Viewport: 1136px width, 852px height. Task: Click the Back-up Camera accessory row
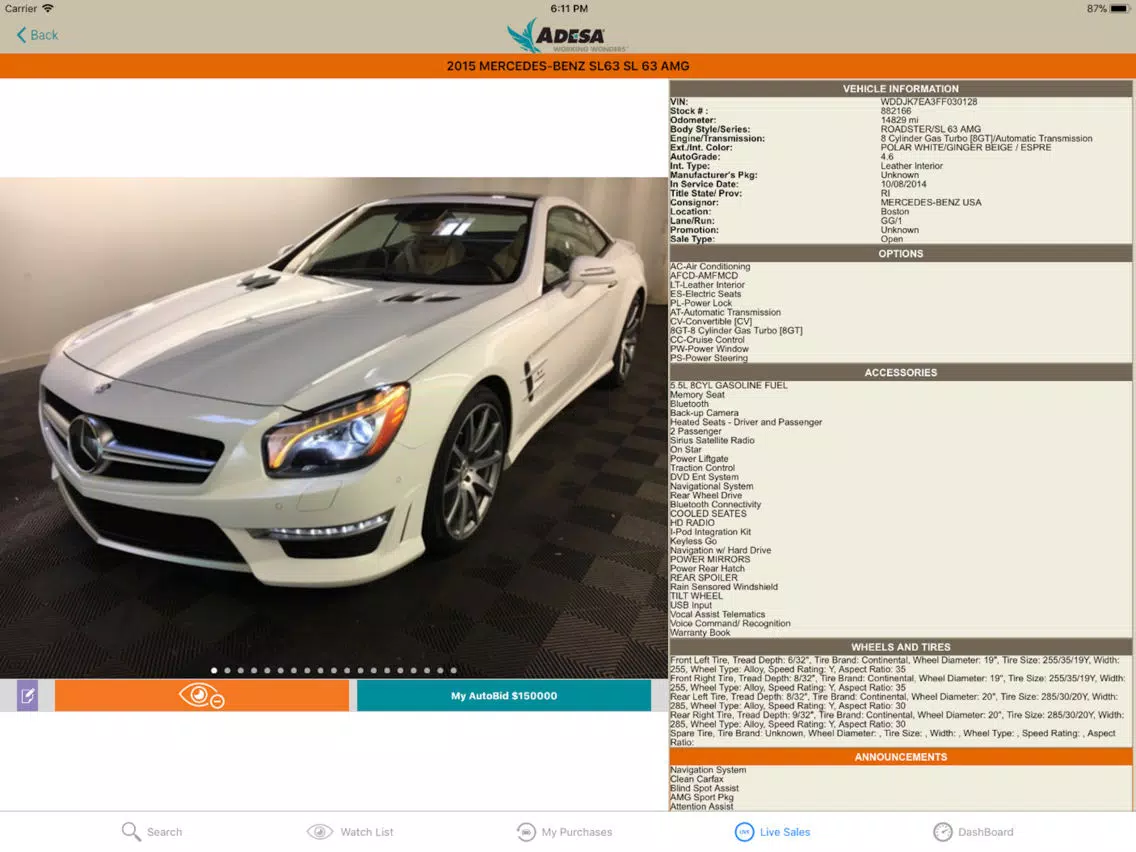pos(704,413)
